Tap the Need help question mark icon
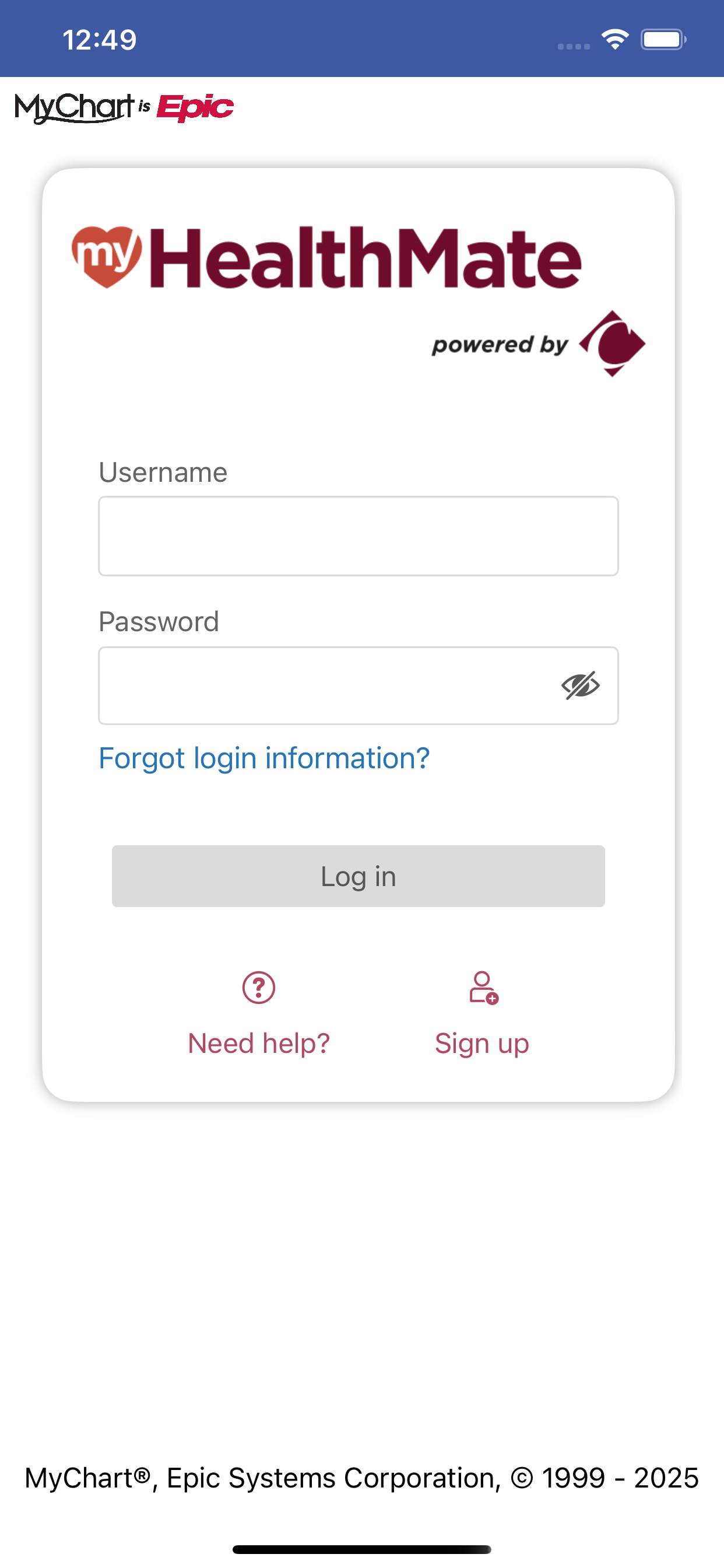Screen dimensions: 724x1568 259,988
